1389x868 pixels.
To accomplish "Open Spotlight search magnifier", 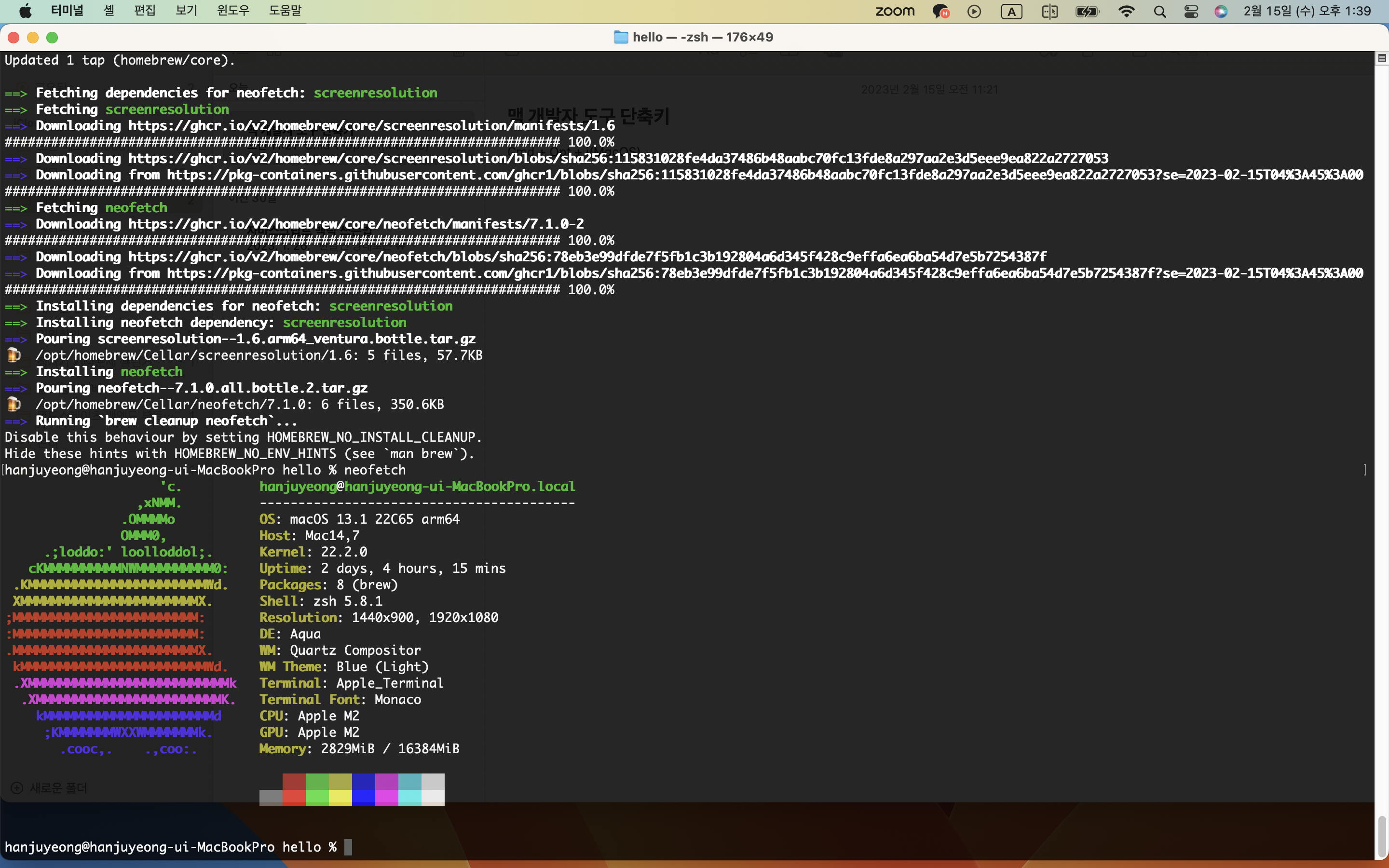I will click(1159, 11).
